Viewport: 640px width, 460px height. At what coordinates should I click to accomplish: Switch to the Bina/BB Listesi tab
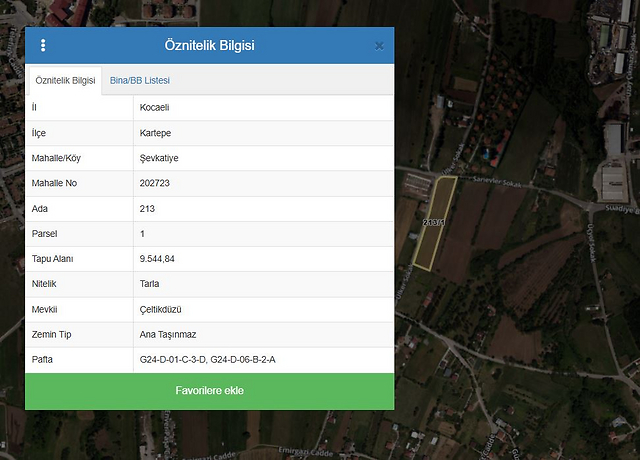click(x=139, y=80)
